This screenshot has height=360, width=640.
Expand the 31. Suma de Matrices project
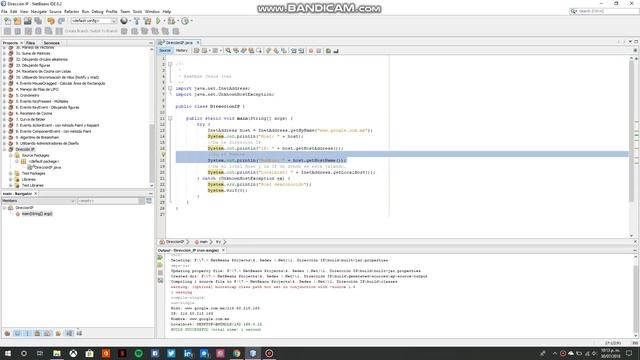[4, 53]
